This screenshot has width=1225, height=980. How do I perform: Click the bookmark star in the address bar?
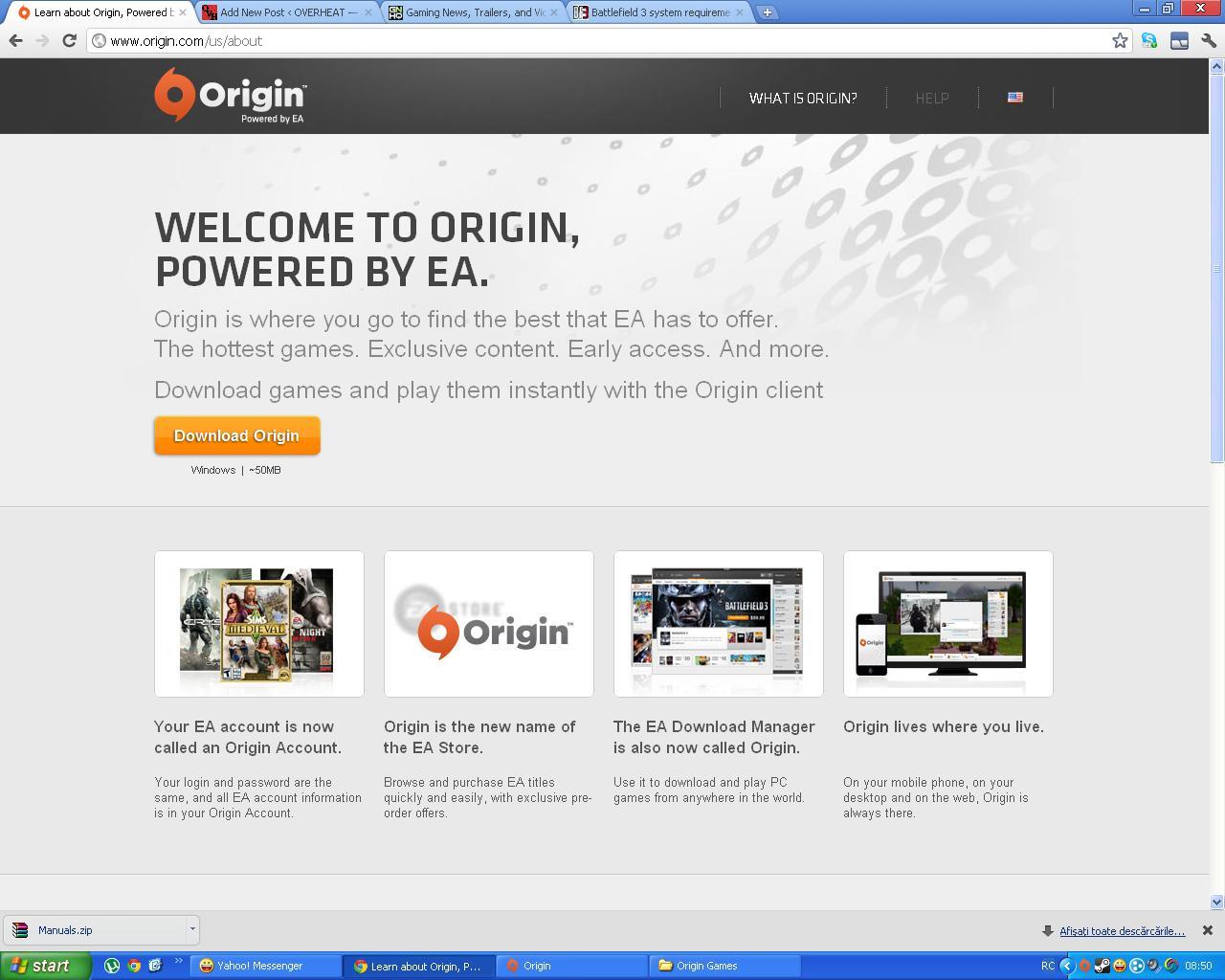(x=1119, y=40)
